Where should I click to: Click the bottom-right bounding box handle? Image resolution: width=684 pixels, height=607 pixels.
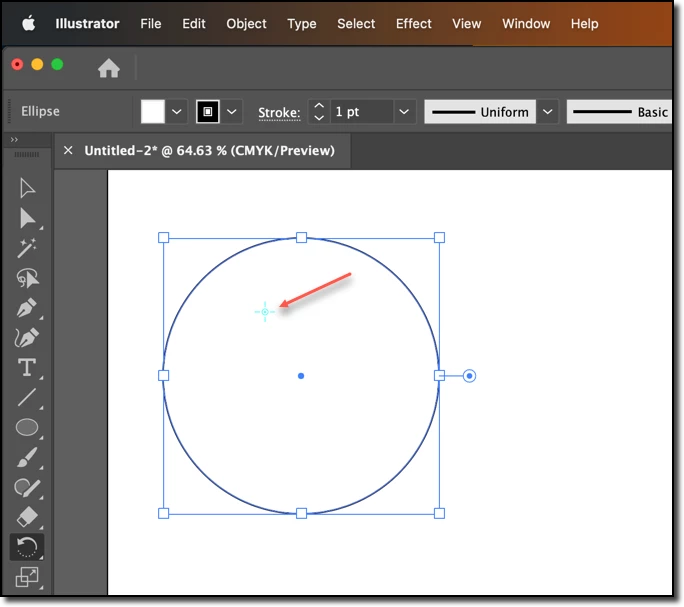tap(439, 513)
